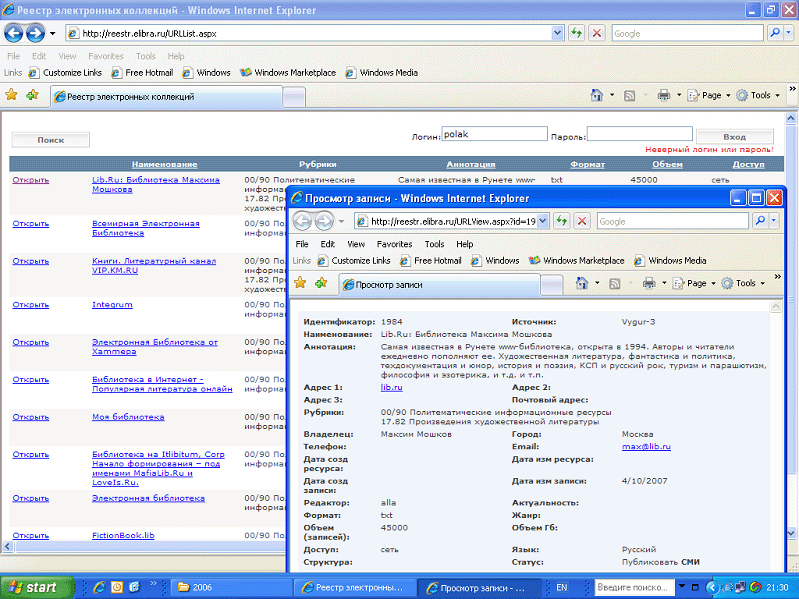This screenshot has height=599, width=799.
Task: Click the Windows Start button
Action: (32, 587)
